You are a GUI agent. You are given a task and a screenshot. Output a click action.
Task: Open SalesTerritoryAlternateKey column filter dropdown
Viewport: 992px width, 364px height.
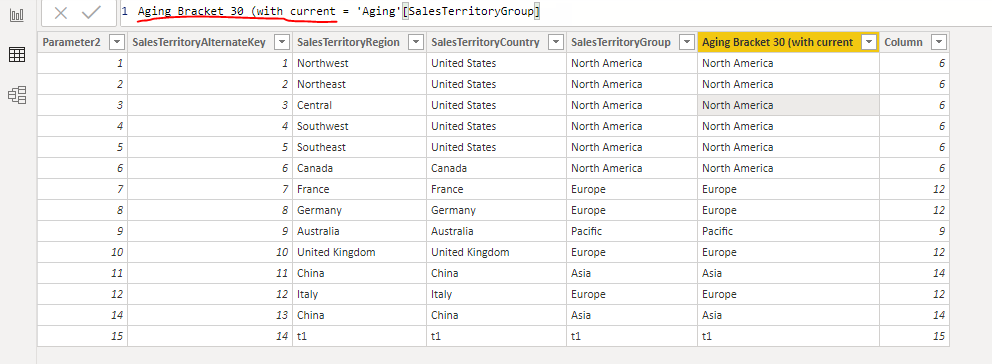[x=282, y=42]
